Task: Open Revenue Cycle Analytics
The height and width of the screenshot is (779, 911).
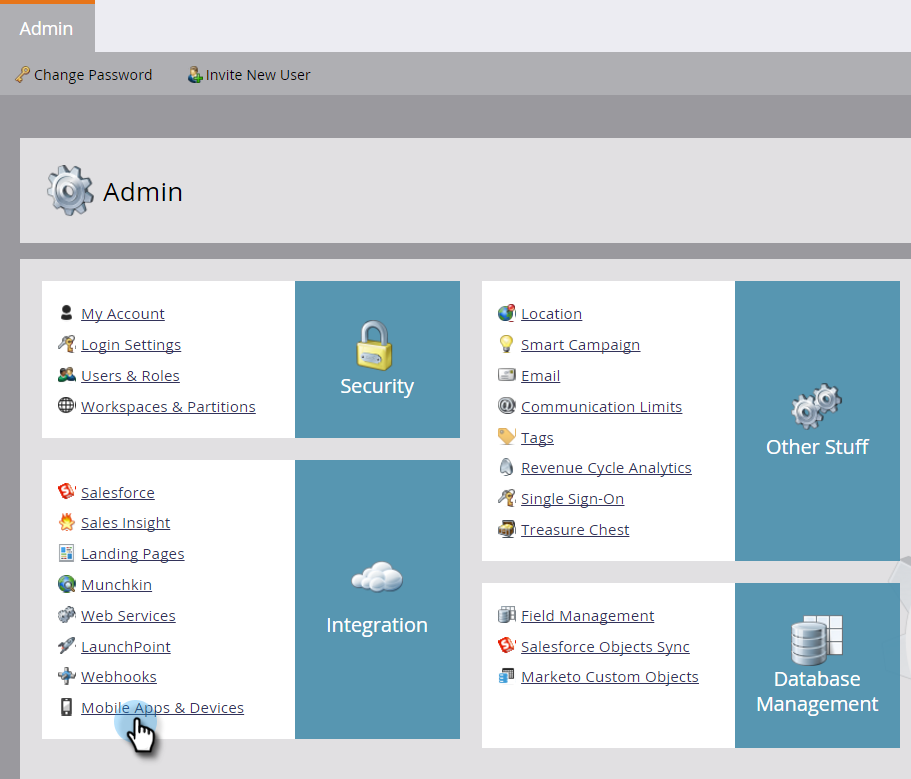Action: click(x=606, y=468)
